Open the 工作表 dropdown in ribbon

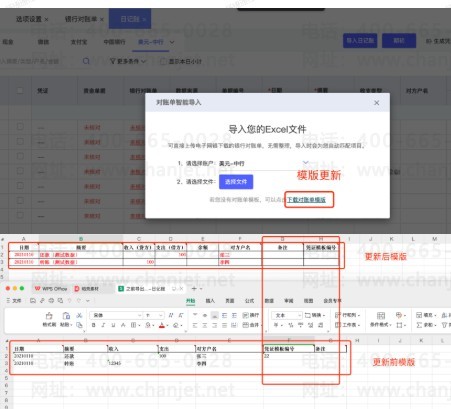point(348,325)
